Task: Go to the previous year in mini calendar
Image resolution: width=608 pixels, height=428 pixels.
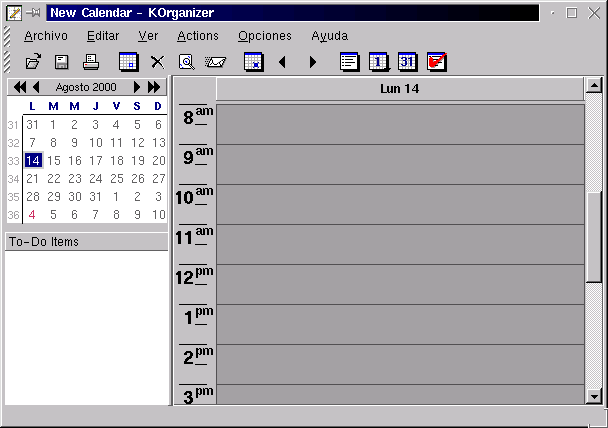Action: click(20, 87)
